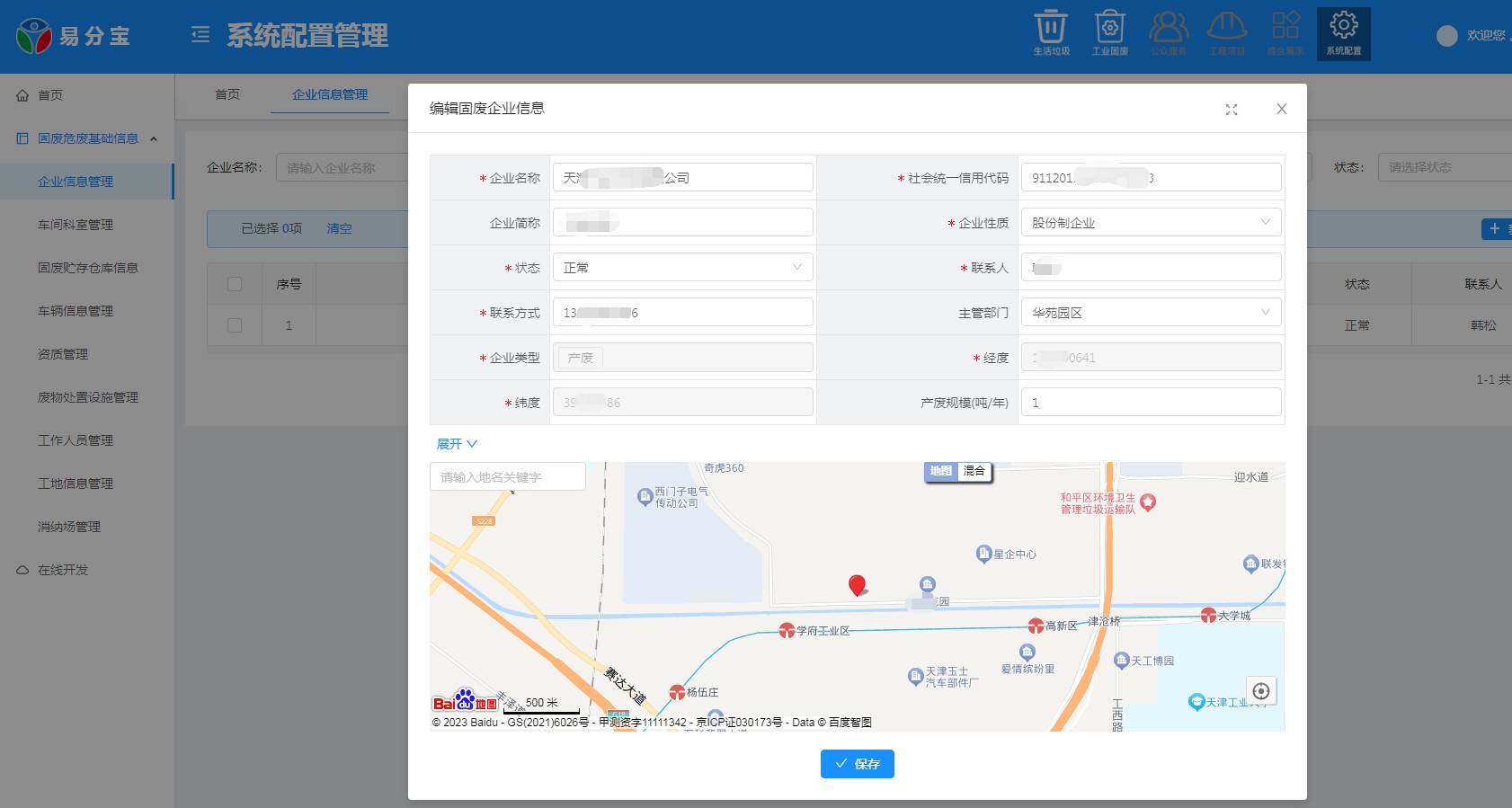
Task: Click the 高新区 subway station icon
Action: click(x=1036, y=626)
